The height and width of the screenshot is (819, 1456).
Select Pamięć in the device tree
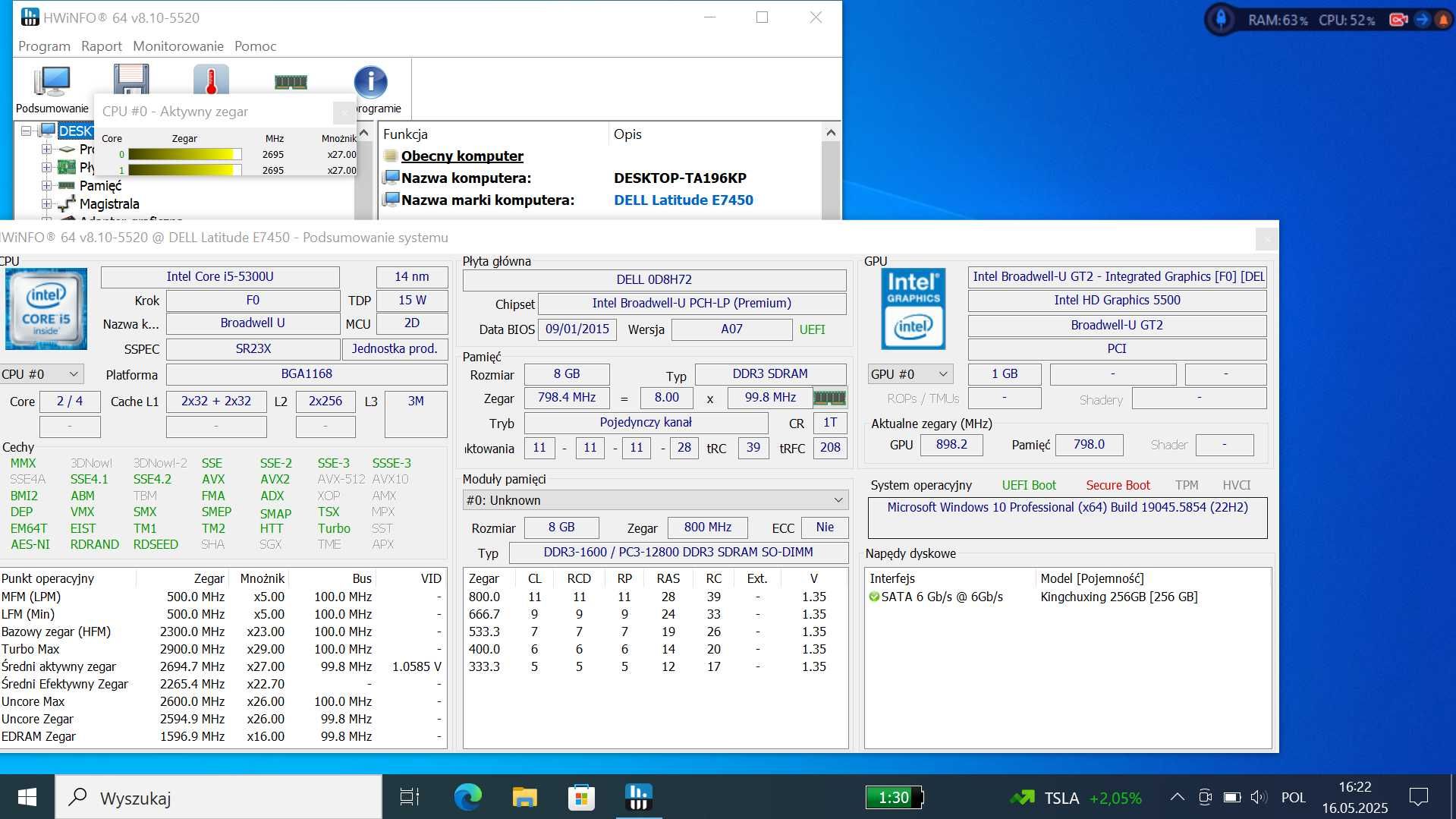pos(100,185)
